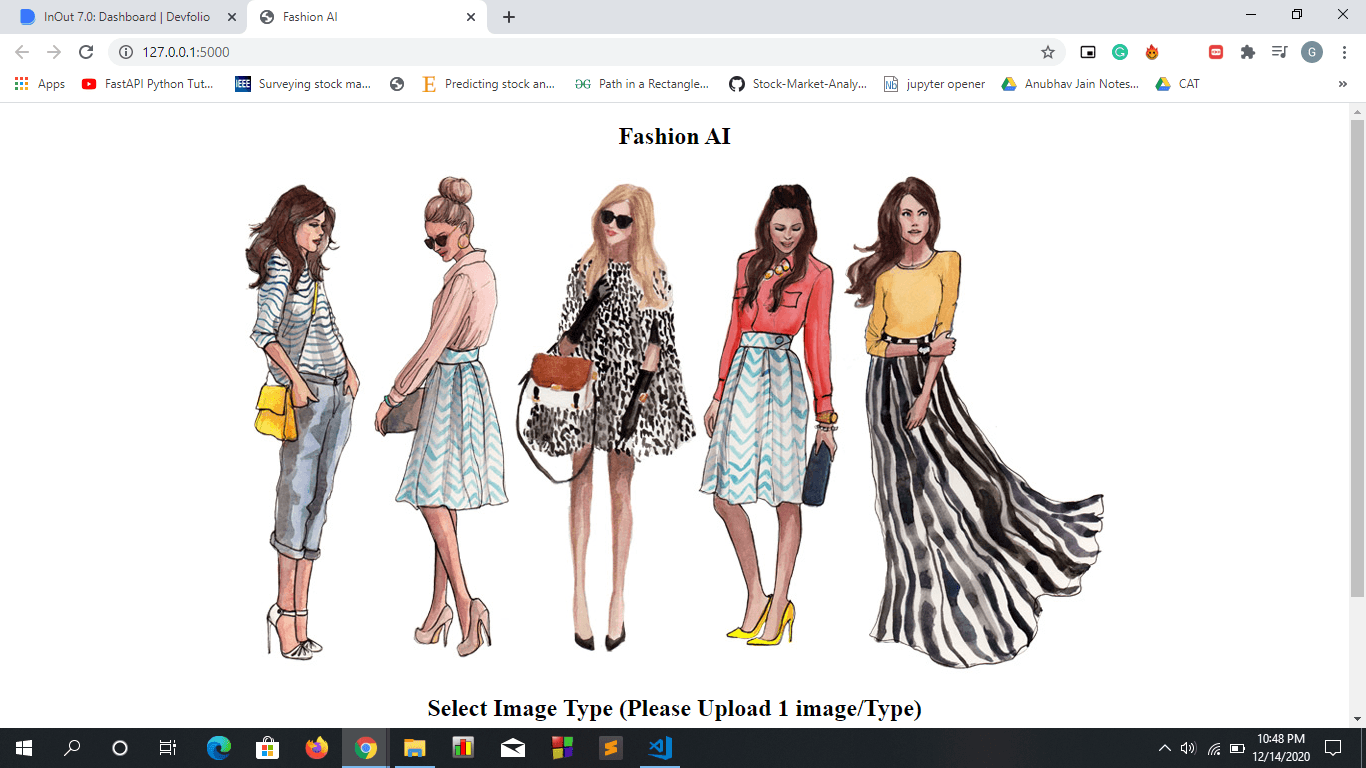Click the Chrome taskbar icon
This screenshot has height=768, width=1366.
[366, 748]
